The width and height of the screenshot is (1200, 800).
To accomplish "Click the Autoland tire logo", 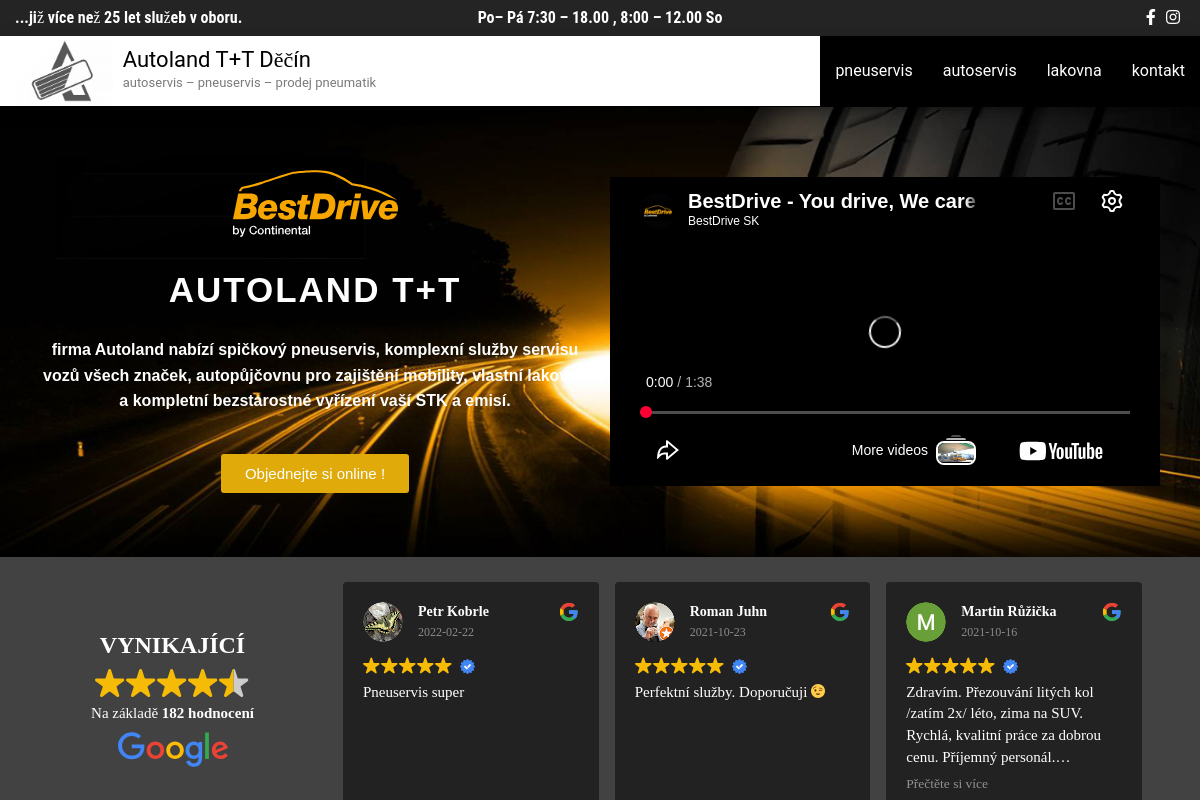I will [x=63, y=71].
